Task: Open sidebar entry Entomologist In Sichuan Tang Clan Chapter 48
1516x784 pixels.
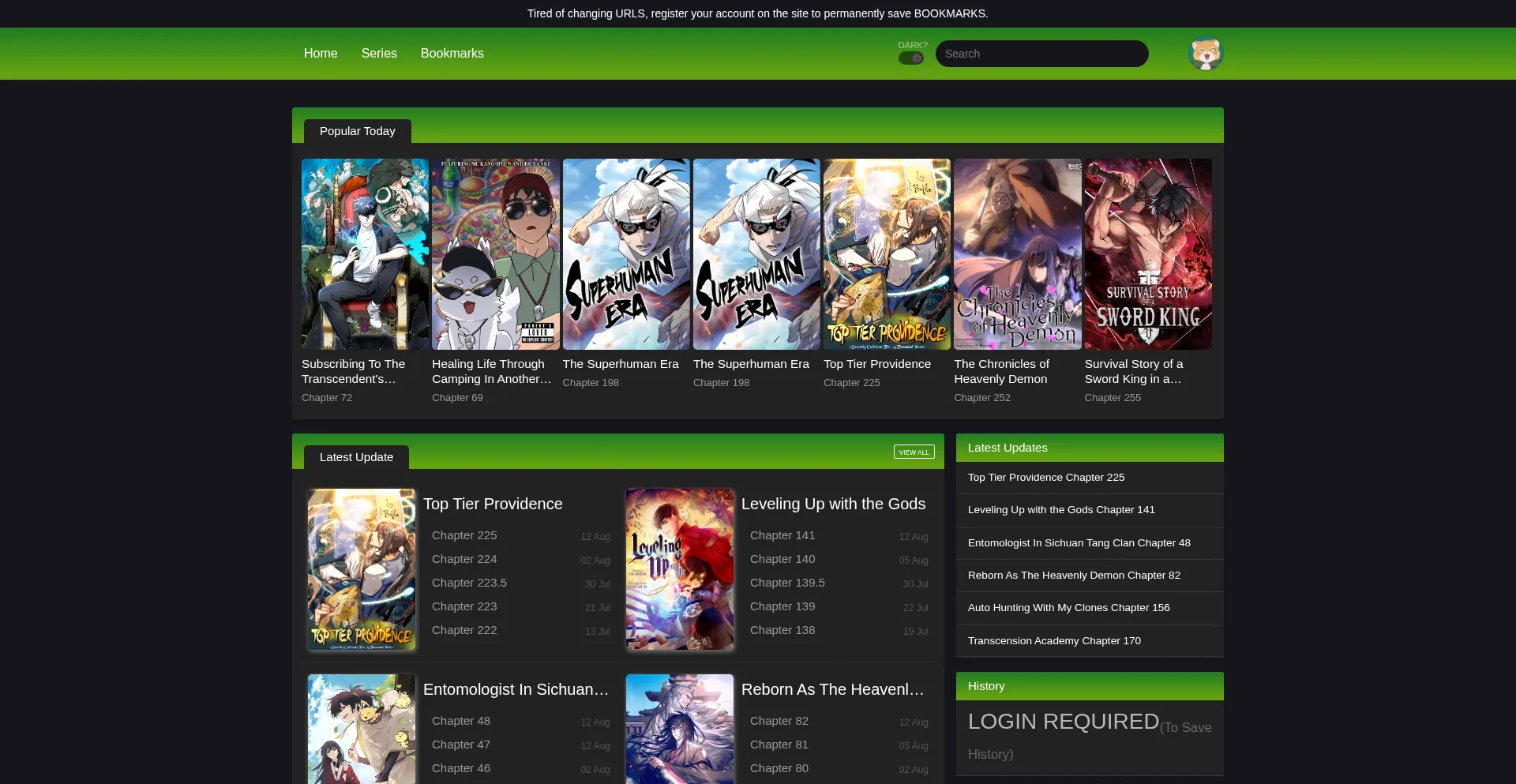Action: pos(1079,543)
